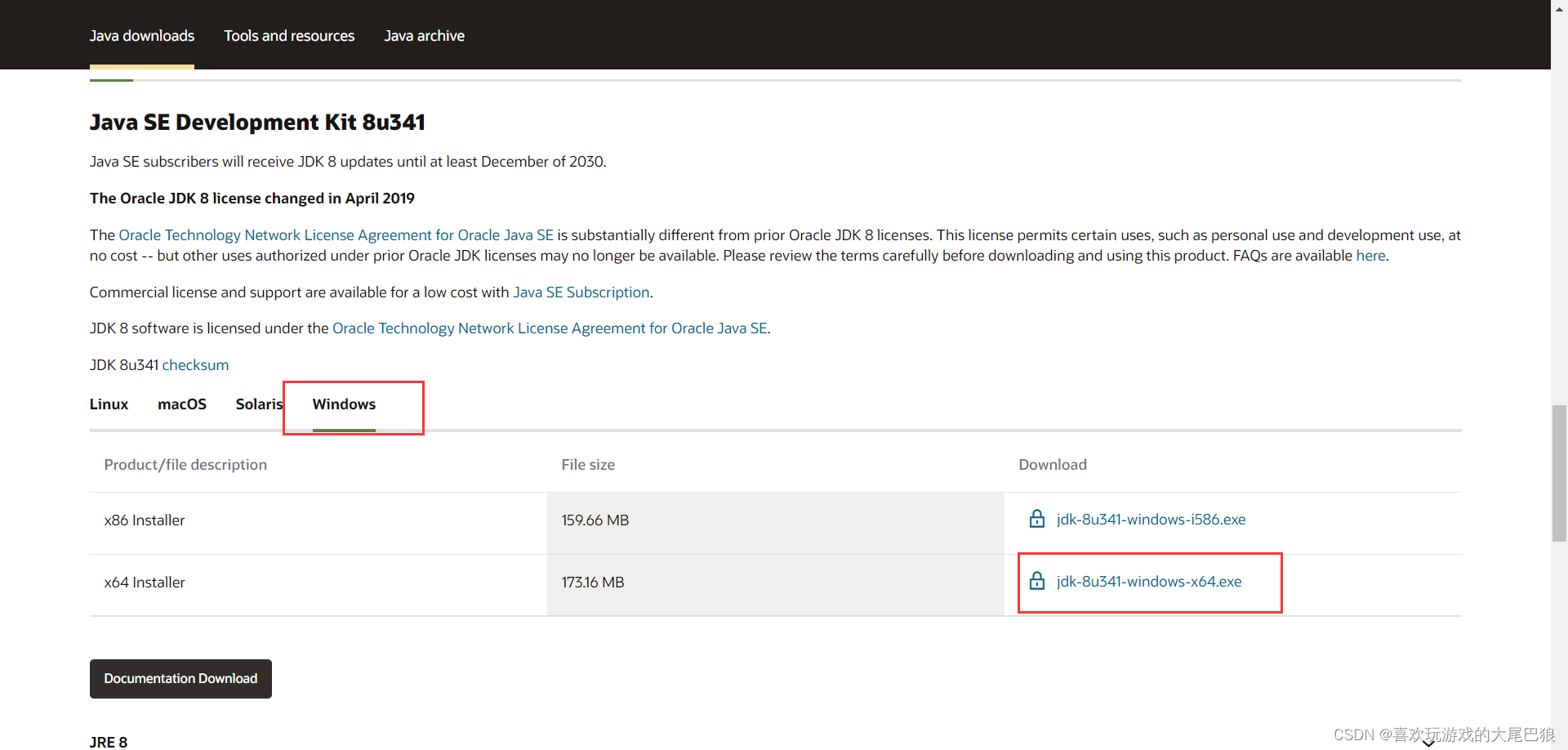1568x750 pixels.
Task: Switch to Java archive tab
Action: [425, 36]
